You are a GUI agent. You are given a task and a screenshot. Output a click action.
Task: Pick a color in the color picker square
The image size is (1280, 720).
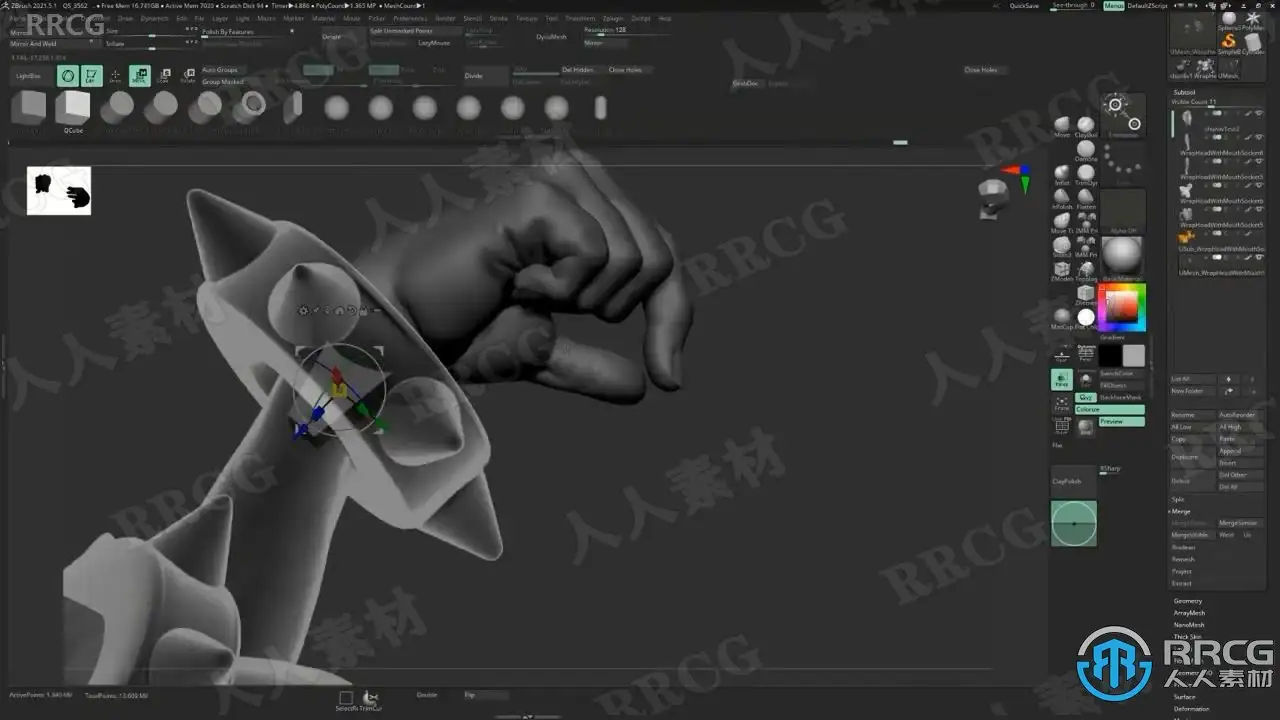[x=1121, y=309]
